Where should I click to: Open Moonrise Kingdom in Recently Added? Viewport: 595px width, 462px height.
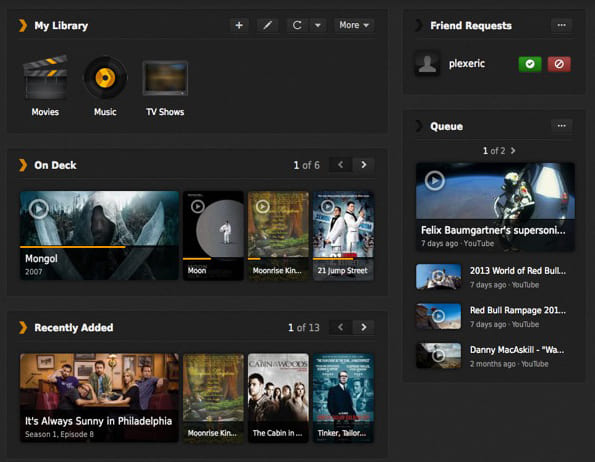coord(213,398)
